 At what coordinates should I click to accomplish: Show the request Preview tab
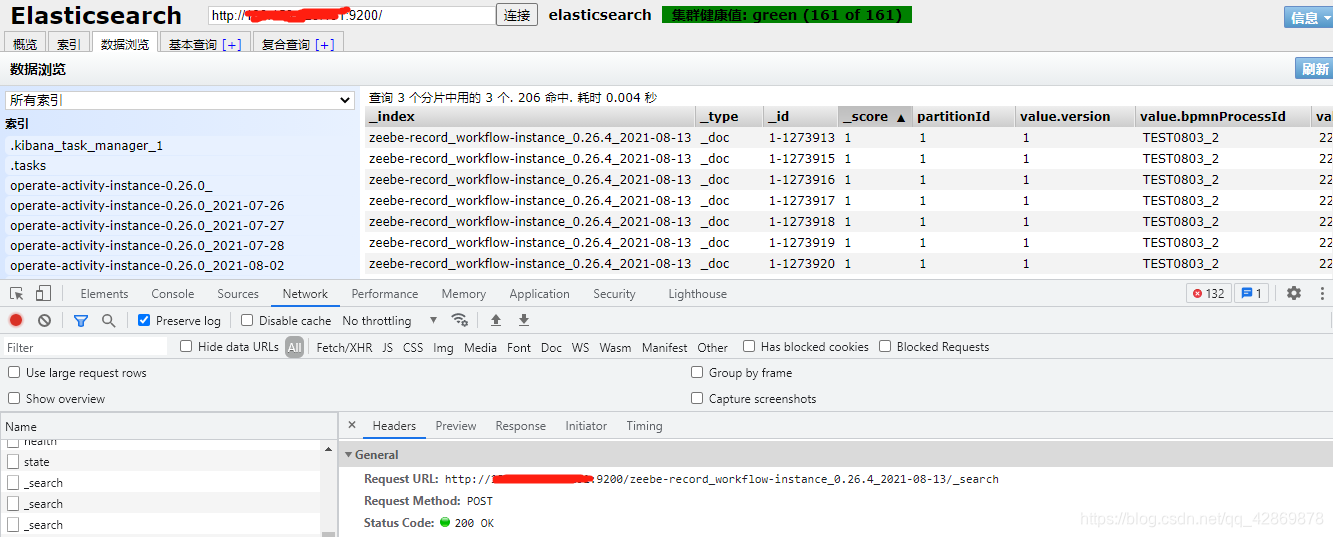coord(456,425)
